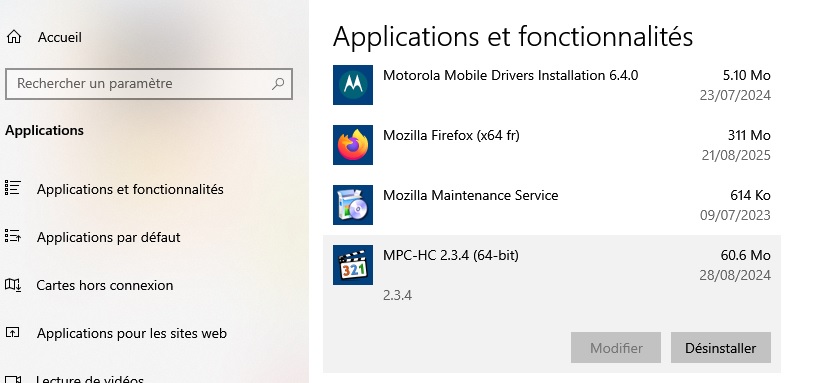Click the Applications par défaut icon
Viewport: 816px width, 383px height.
pos(12,236)
